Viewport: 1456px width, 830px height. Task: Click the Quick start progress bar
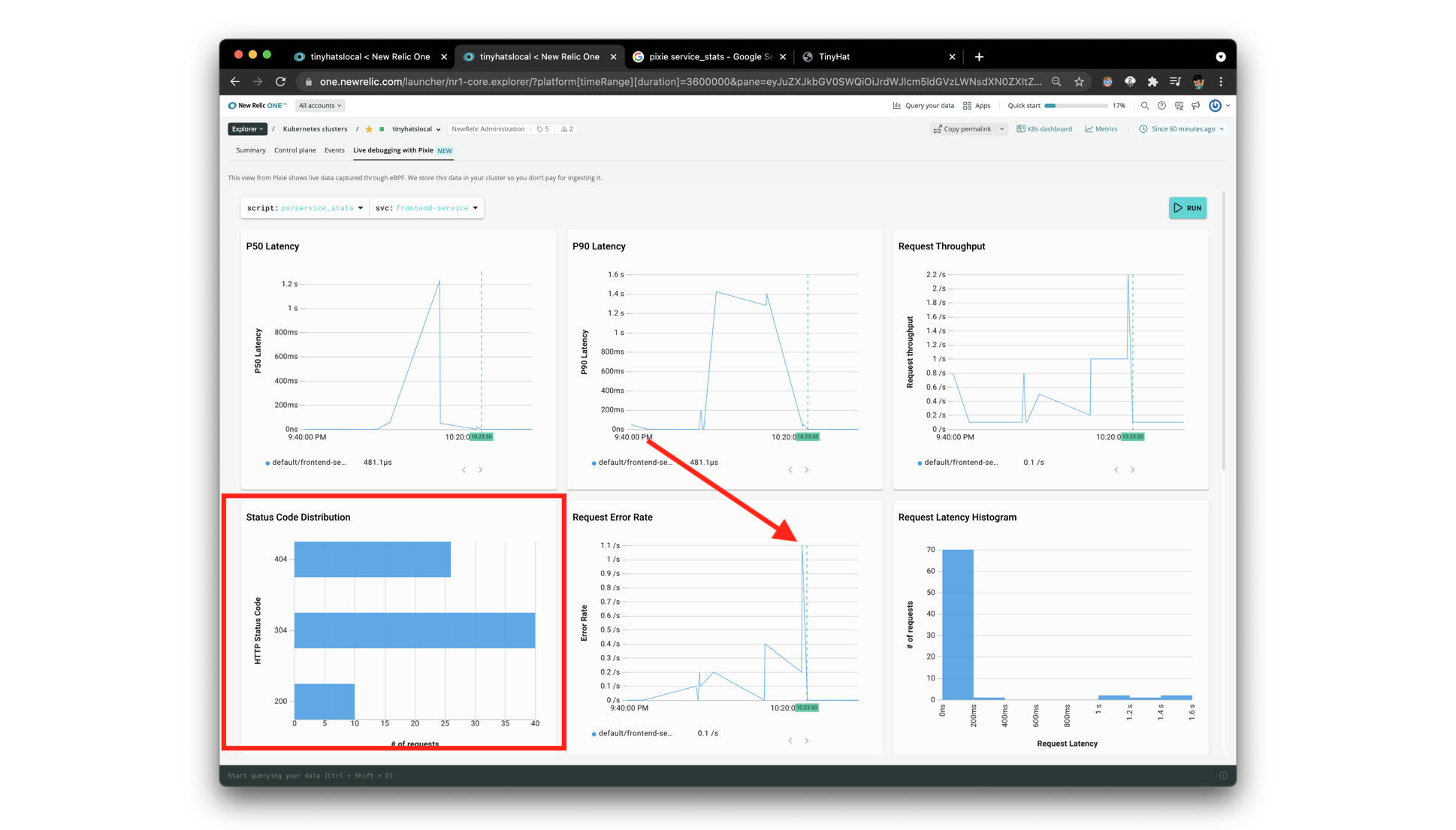pos(1075,106)
